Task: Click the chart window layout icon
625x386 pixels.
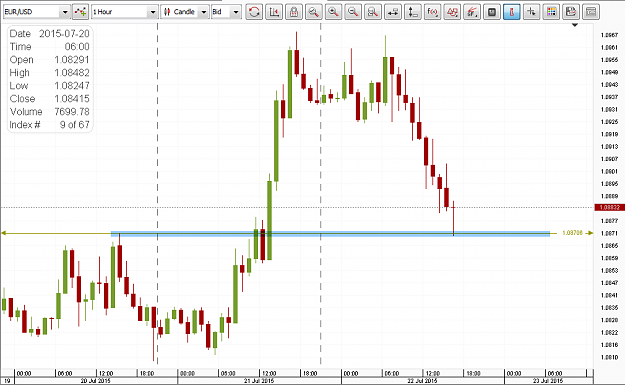Action: click(x=591, y=12)
